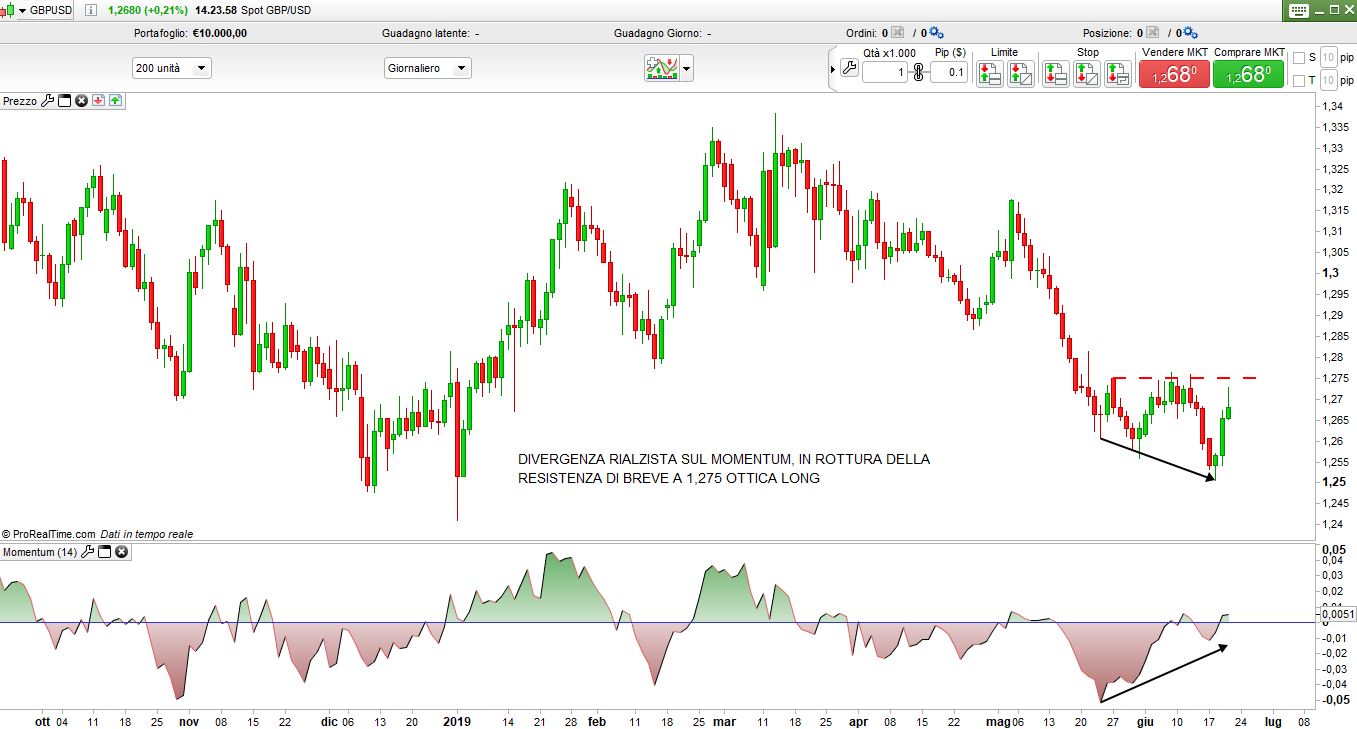Click the indicators chart icon button

(x=661, y=68)
